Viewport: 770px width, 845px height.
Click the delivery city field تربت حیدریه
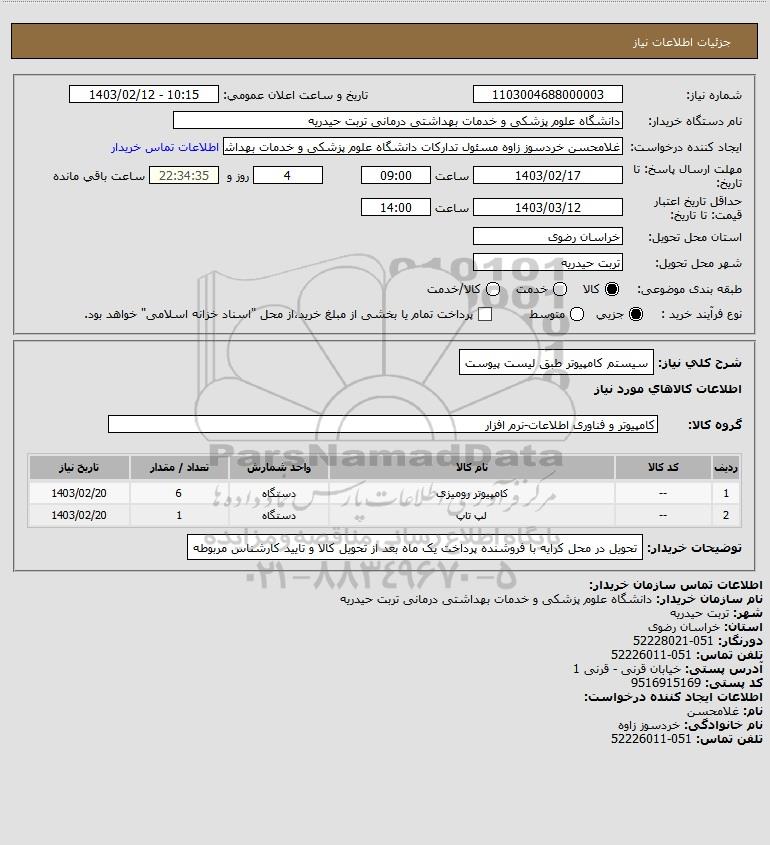(547, 262)
